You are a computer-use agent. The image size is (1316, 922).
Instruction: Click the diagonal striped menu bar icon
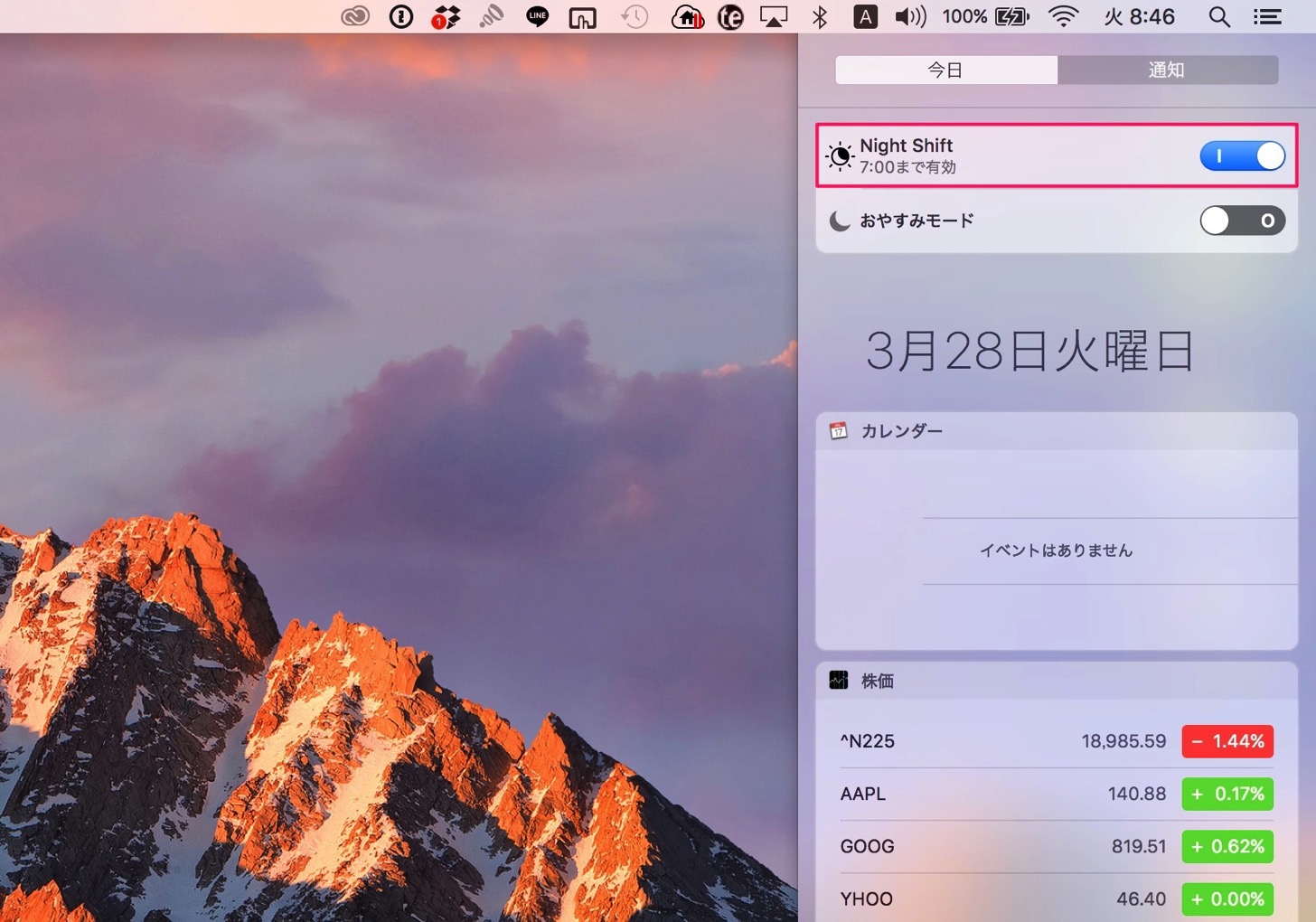tap(491, 16)
